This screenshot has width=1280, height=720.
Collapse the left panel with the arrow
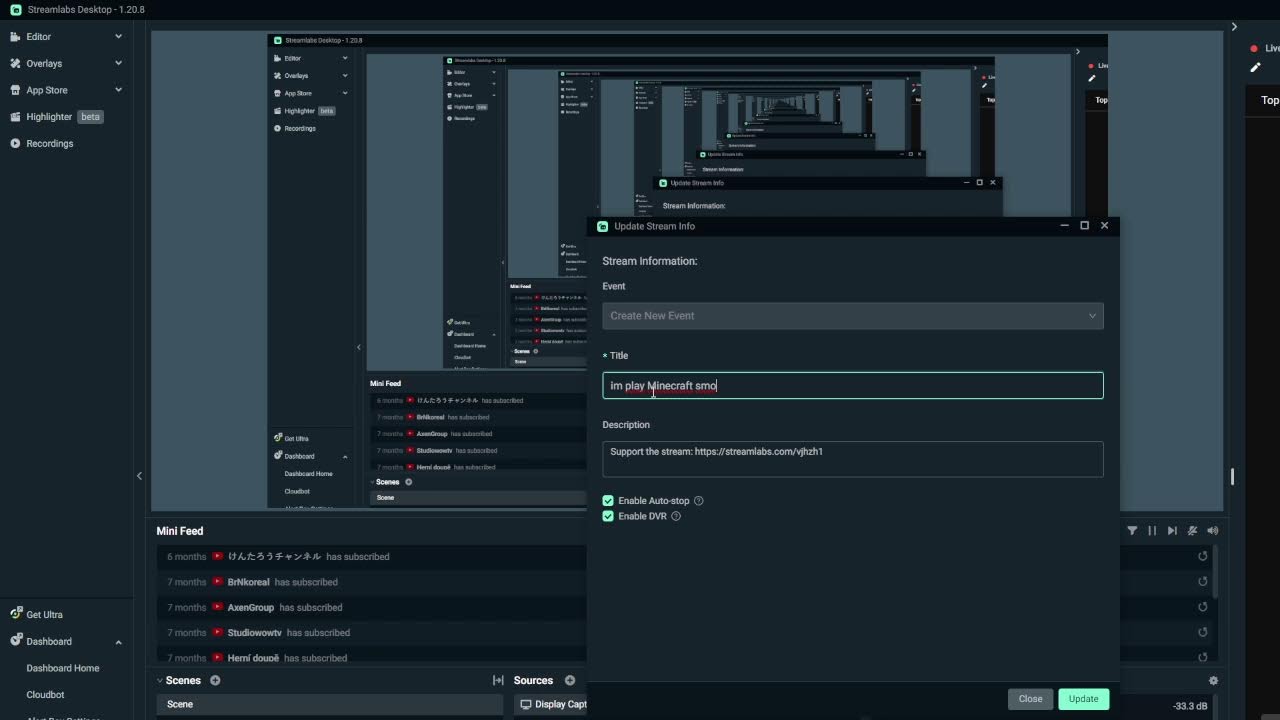pos(139,476)
